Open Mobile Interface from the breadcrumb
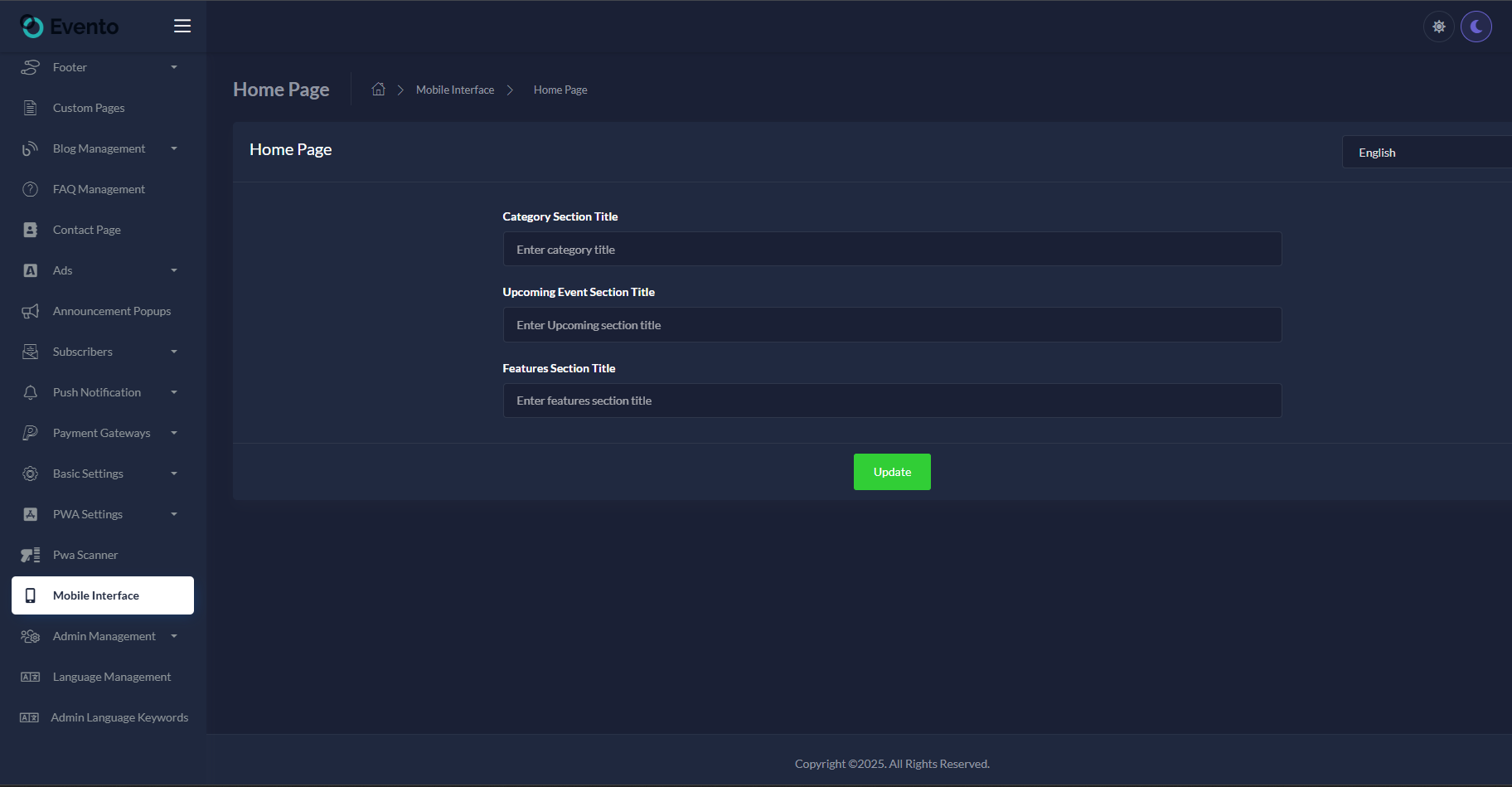1512x787 pixels. tap(454, 89)
